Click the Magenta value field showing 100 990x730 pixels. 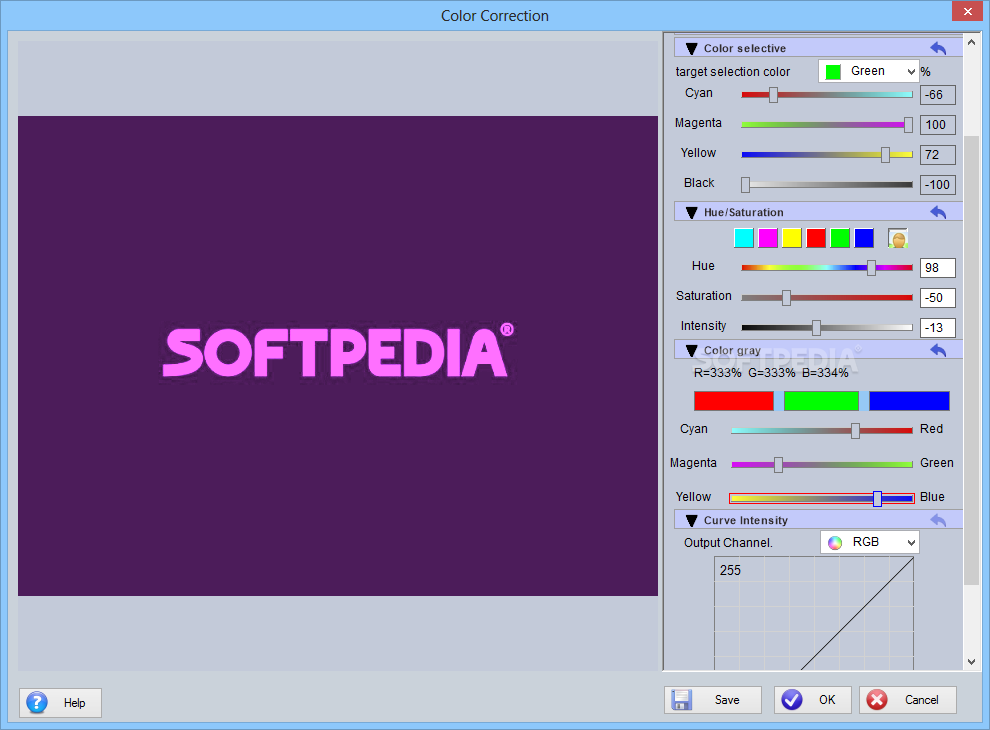point(938,124)
